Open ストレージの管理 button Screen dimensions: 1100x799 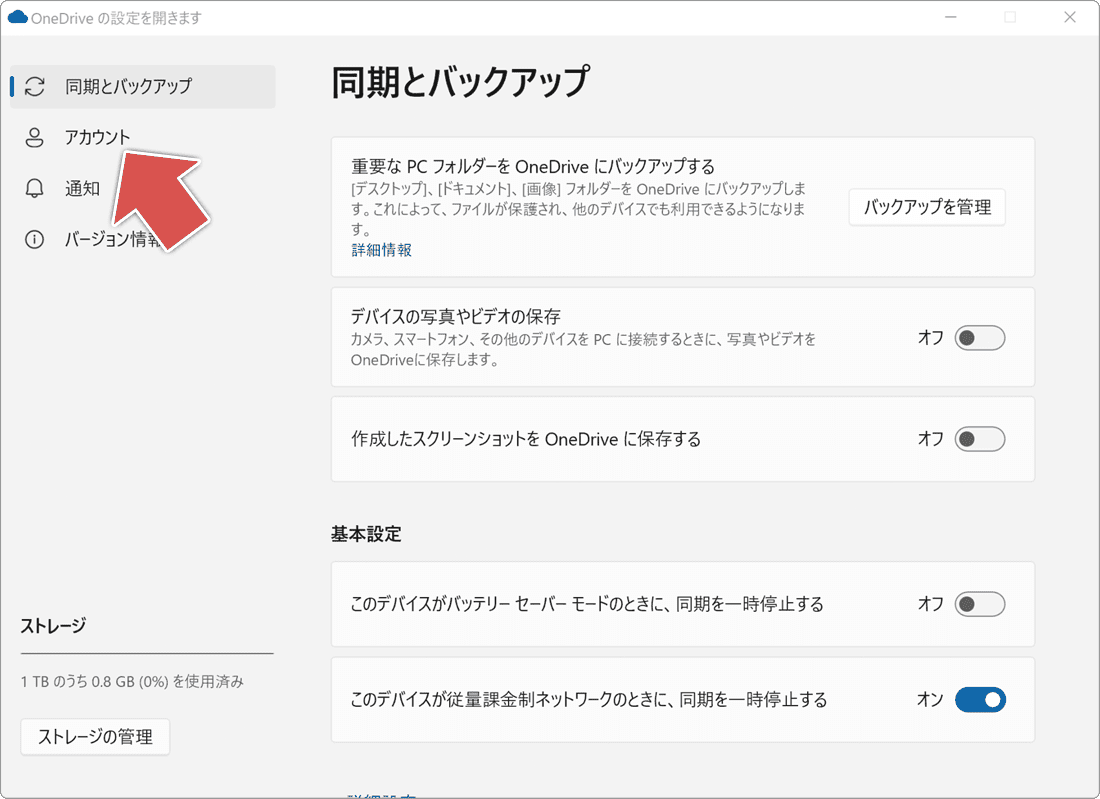click(x=95, y=737)
